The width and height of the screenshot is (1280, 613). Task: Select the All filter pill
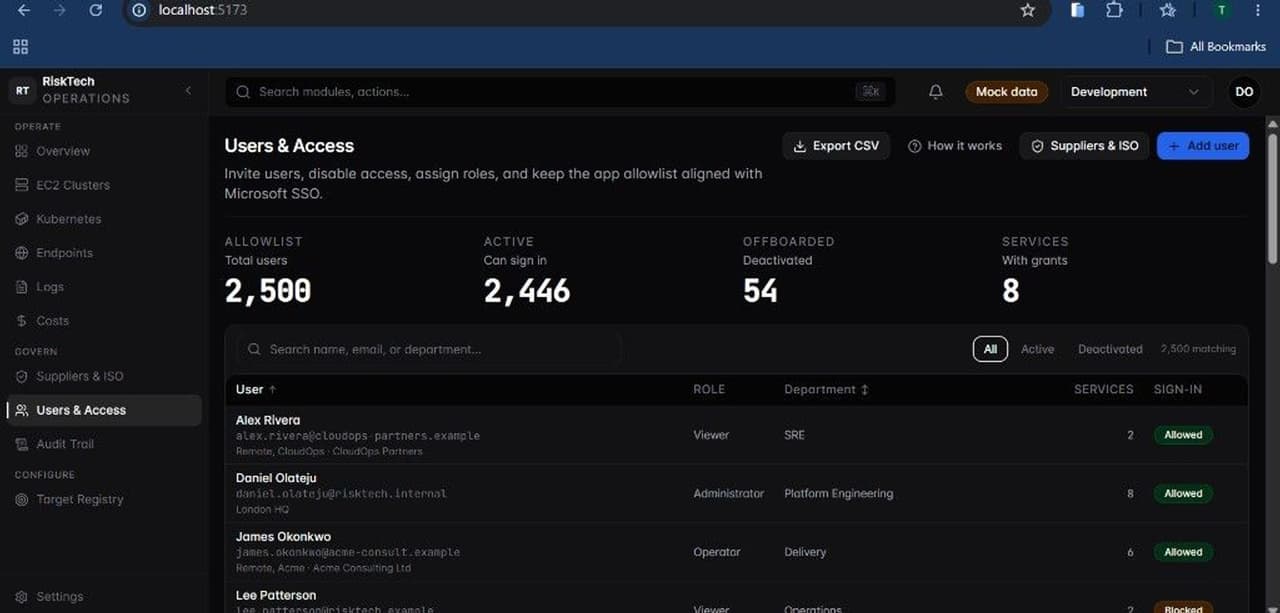pos(990,349)
